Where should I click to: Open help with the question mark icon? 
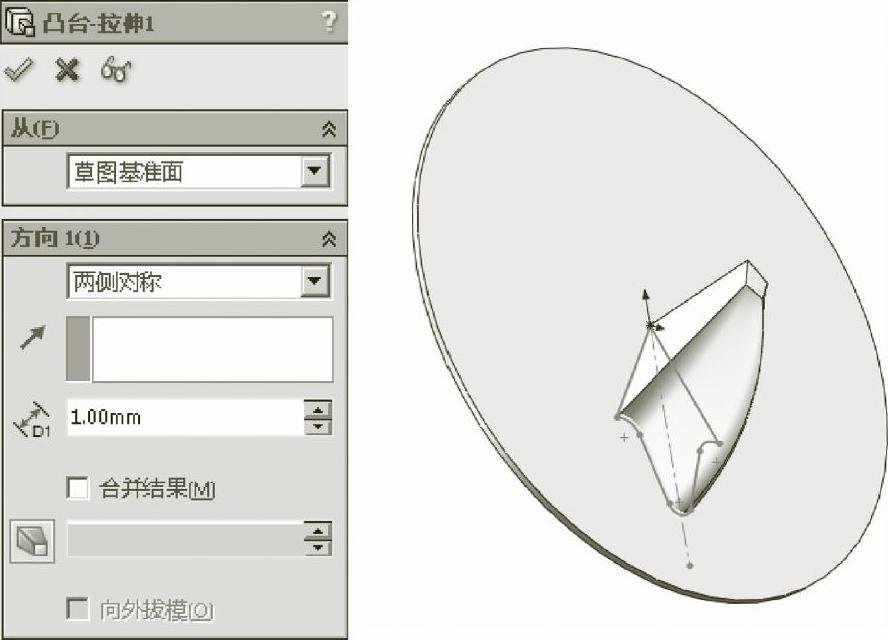(x=328, y=22)
